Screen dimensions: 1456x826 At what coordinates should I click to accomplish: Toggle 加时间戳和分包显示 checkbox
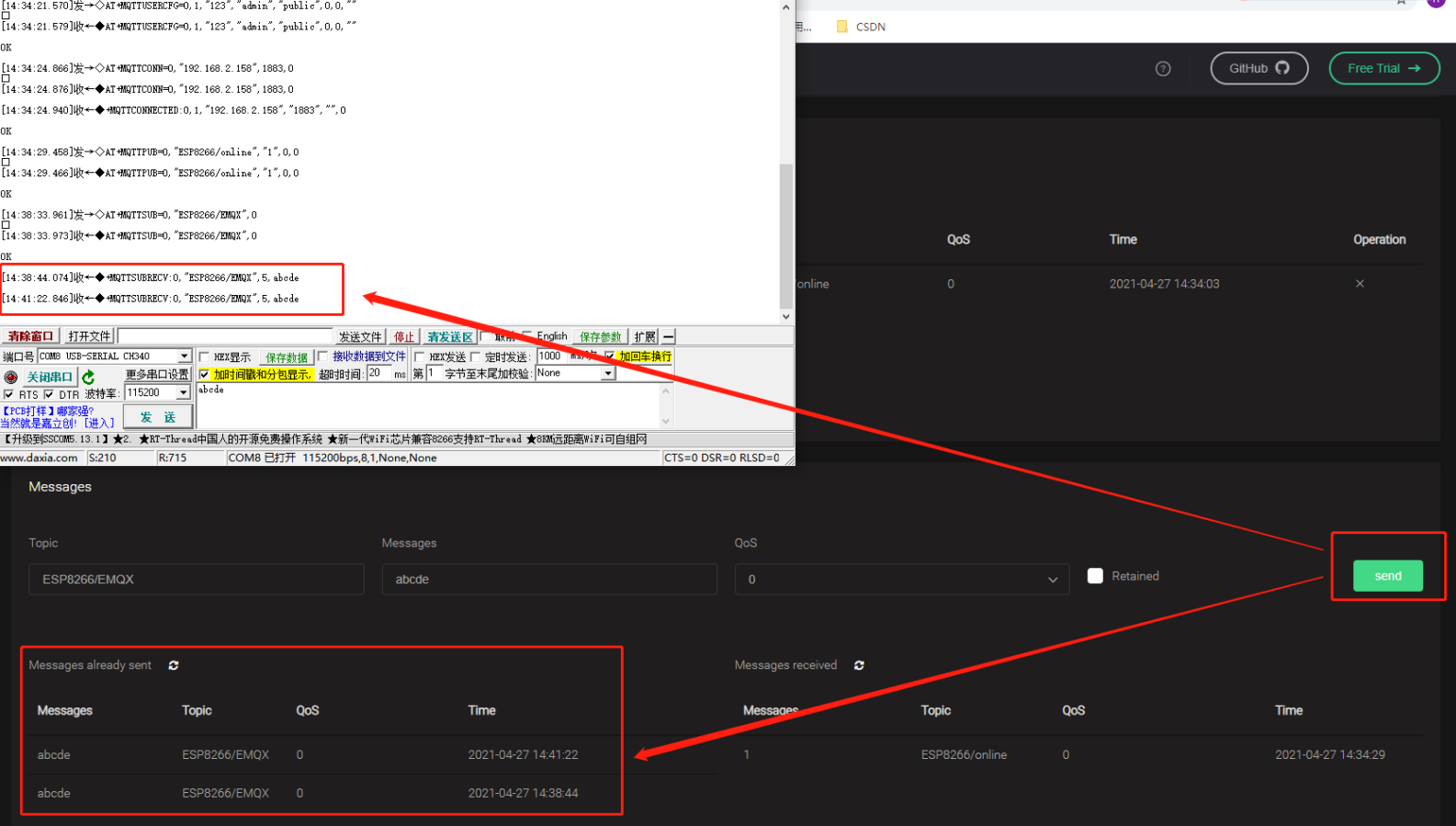click(204, 374)
